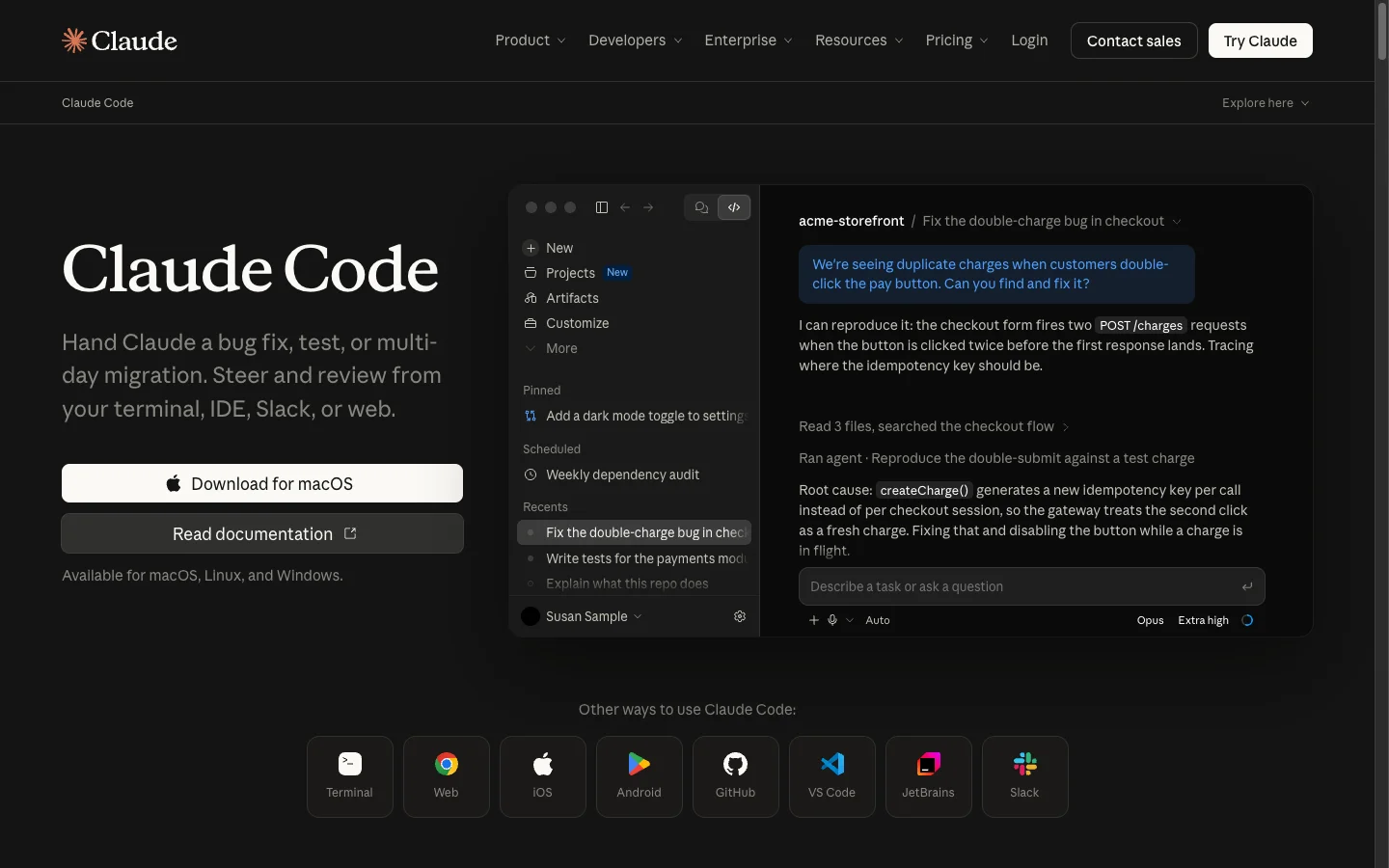Expand the Developers menu
The image size is (1389, 868).
tap(636, 41)
